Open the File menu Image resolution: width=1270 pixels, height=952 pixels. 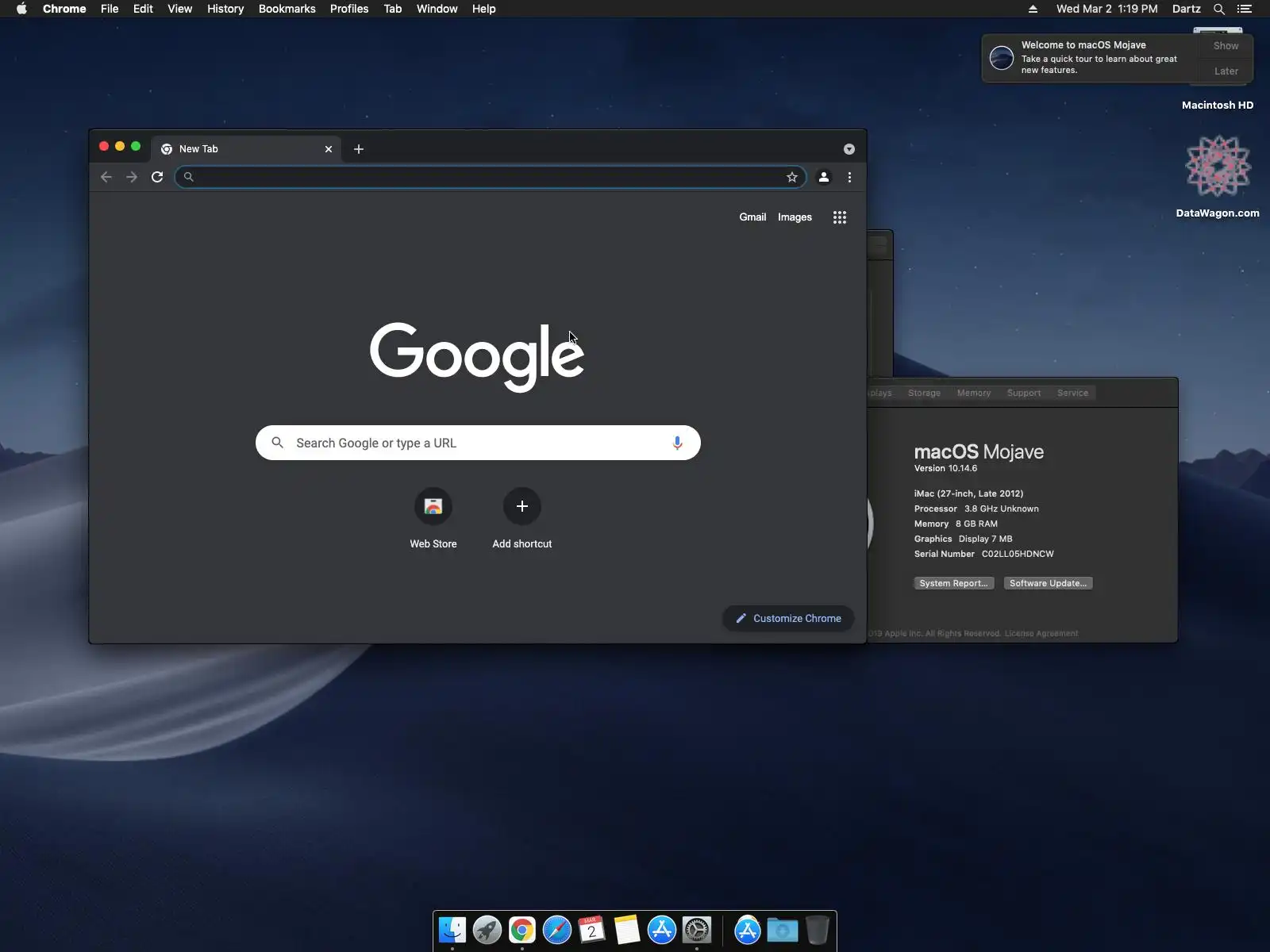[x=110, y=9]
